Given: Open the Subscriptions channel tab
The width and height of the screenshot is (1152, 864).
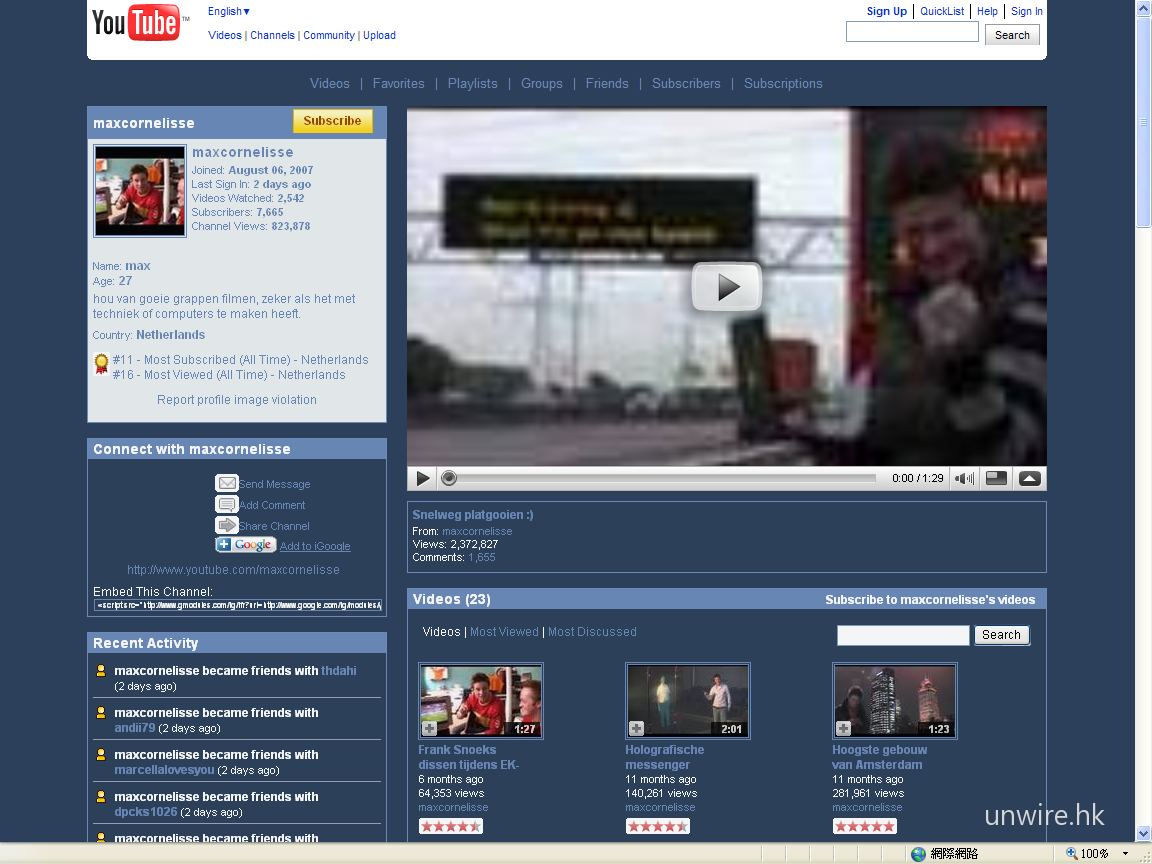Looking at the screenshot, I should pyautogui.click(x=783, y=84).
